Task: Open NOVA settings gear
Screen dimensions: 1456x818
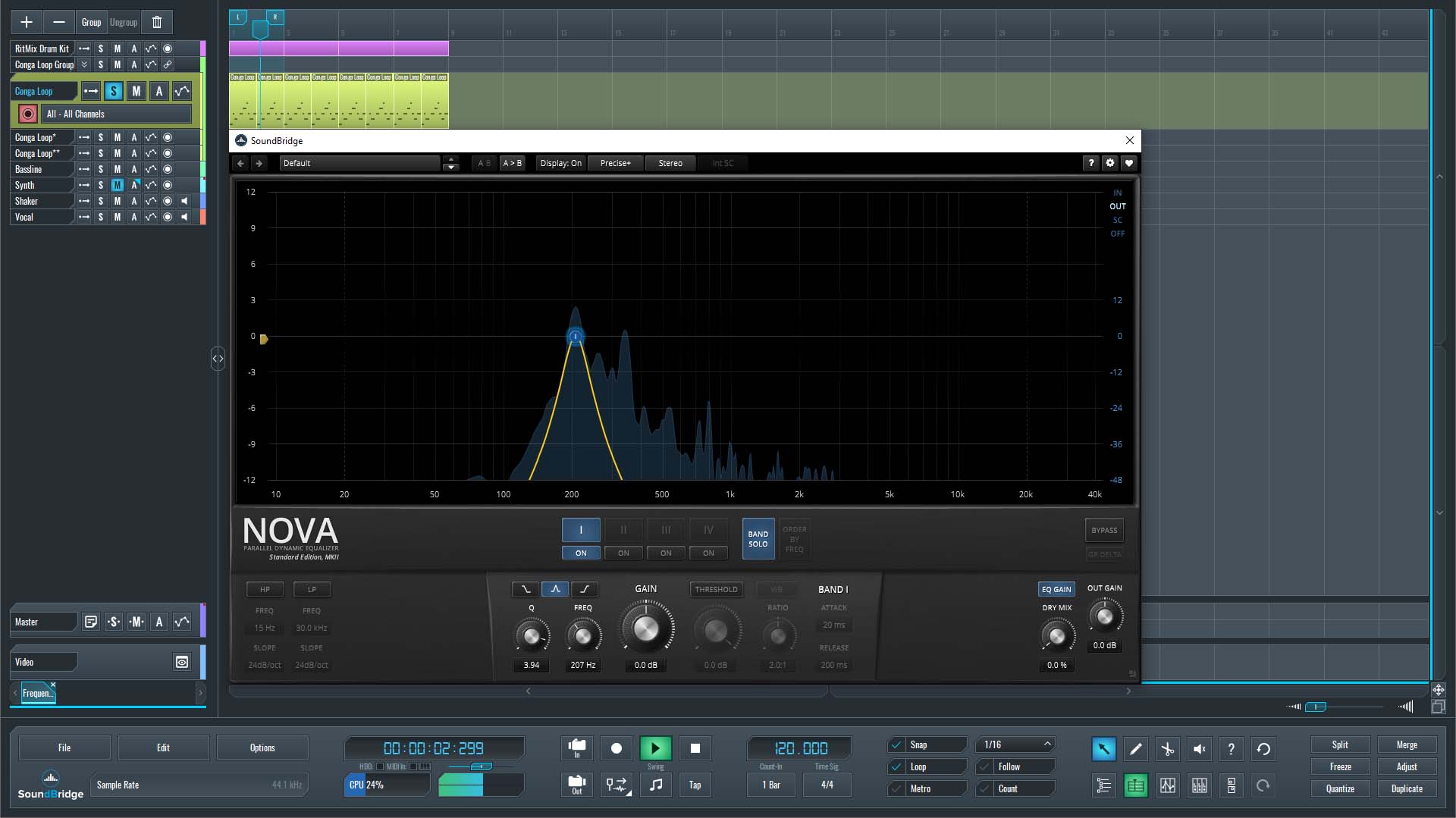Action: (x=1110, y=163)
